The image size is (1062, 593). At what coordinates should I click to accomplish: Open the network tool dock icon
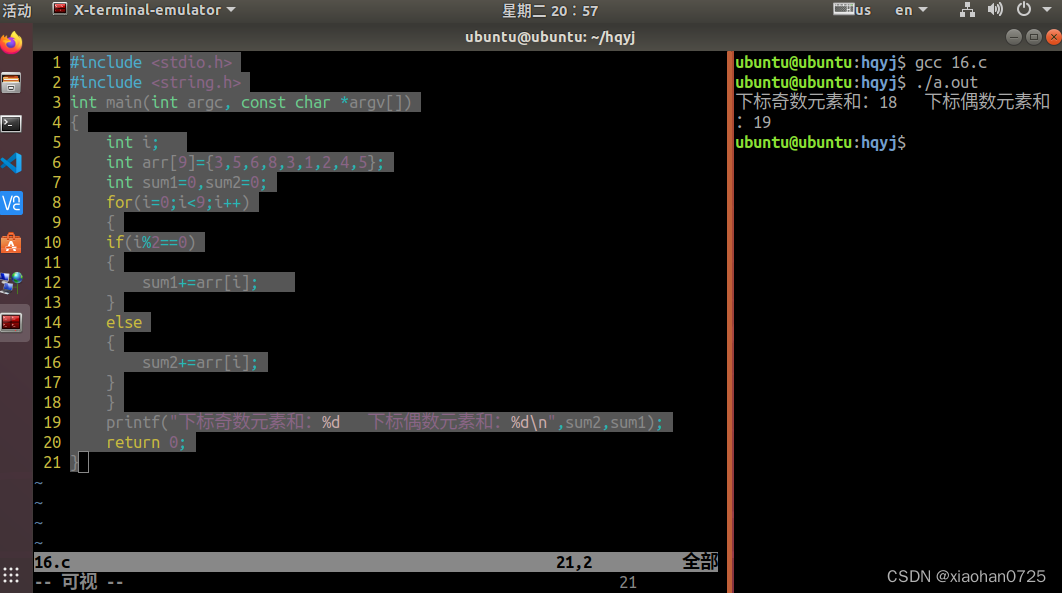point(12,283)
